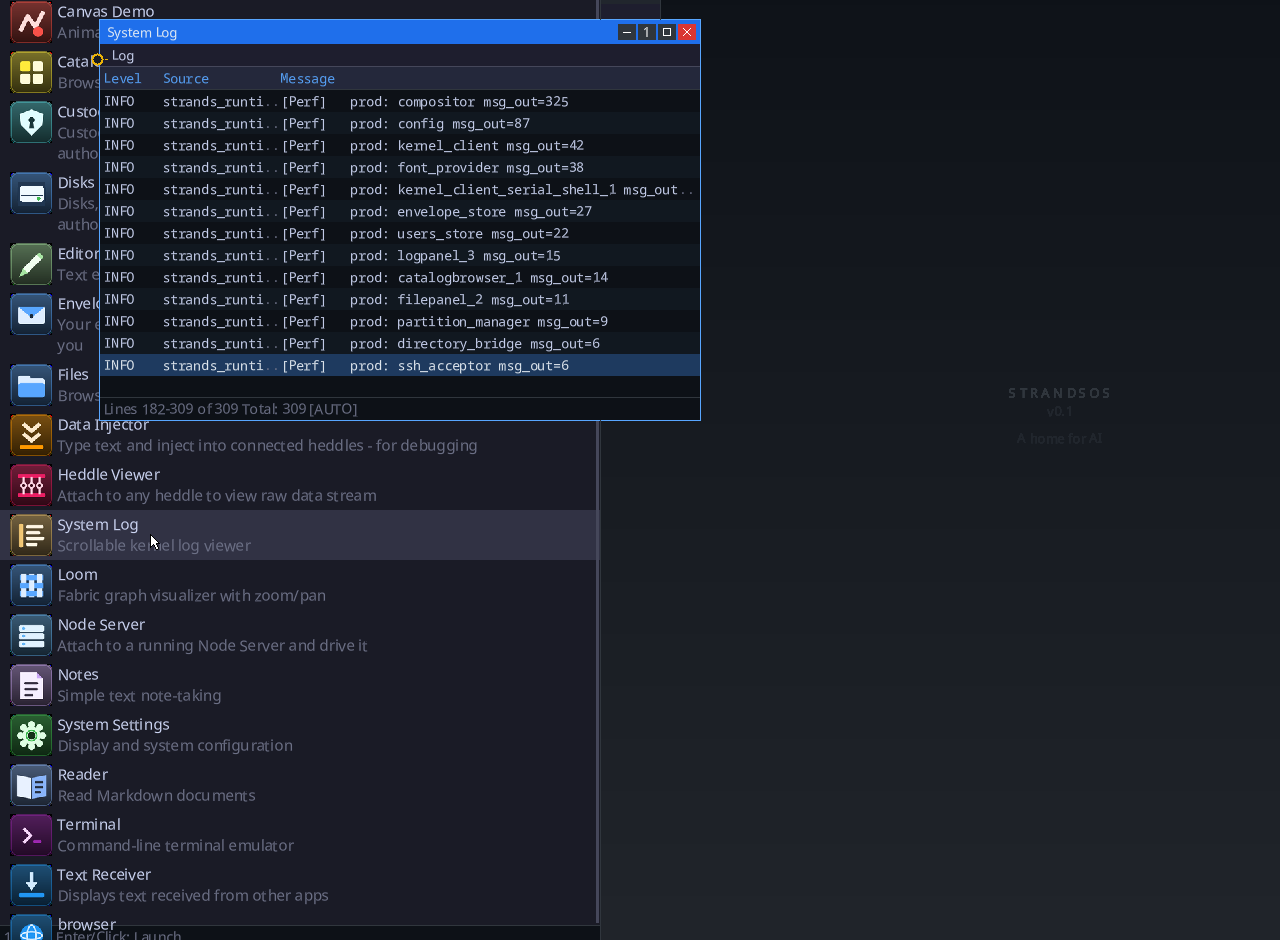Open the Heddle Viewer icon
Viewport: 1280px width, 940px height.
pos(31,485)
